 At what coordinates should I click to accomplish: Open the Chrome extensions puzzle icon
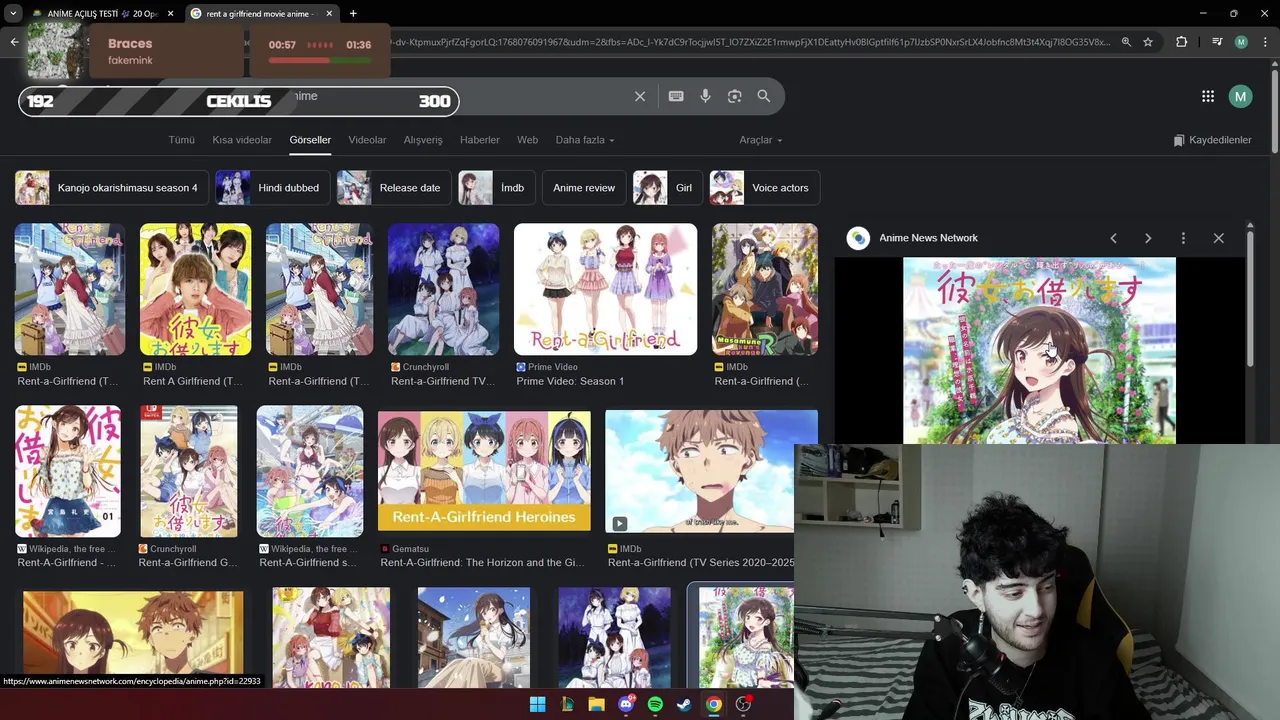point(1181,42)
